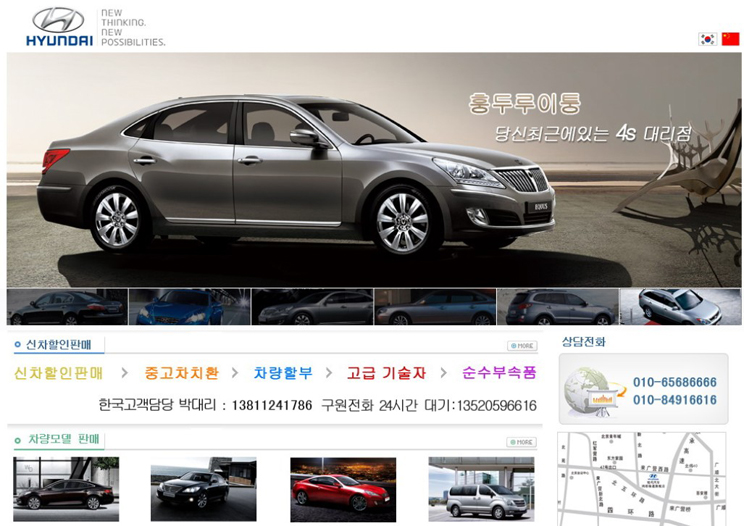744x526 pixels.
Task: Open the black sedan rear-view thumbnail
Action: coord(67,307)
